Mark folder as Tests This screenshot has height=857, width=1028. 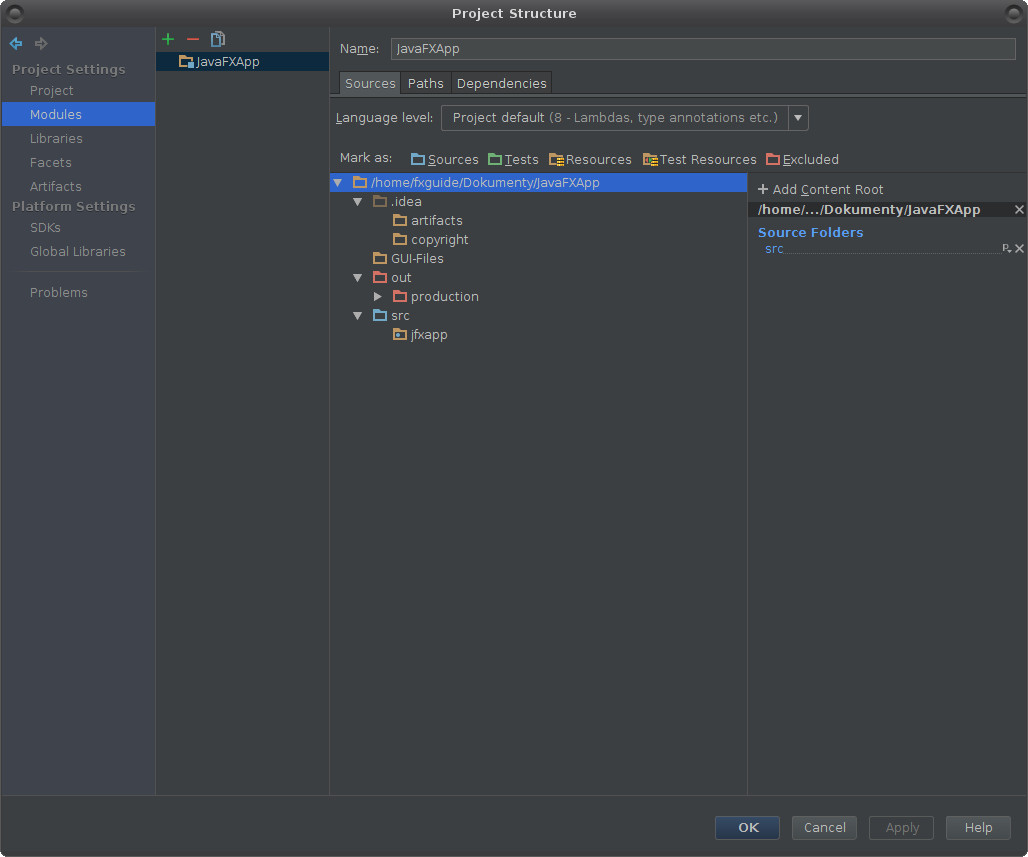point(513,159)
